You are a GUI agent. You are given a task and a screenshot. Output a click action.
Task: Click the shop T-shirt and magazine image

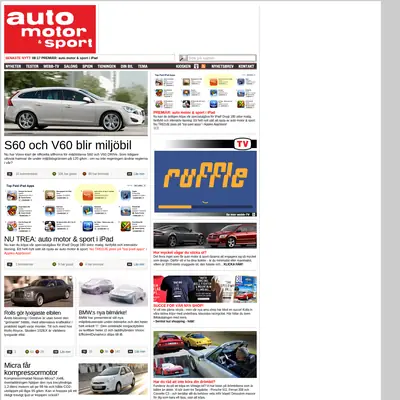[x=205, y=289]
